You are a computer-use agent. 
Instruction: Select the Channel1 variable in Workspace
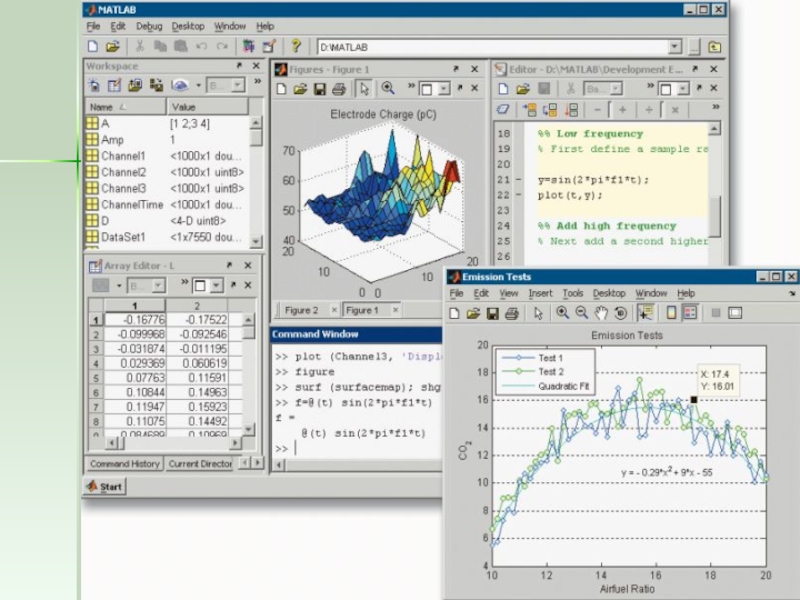123,156
